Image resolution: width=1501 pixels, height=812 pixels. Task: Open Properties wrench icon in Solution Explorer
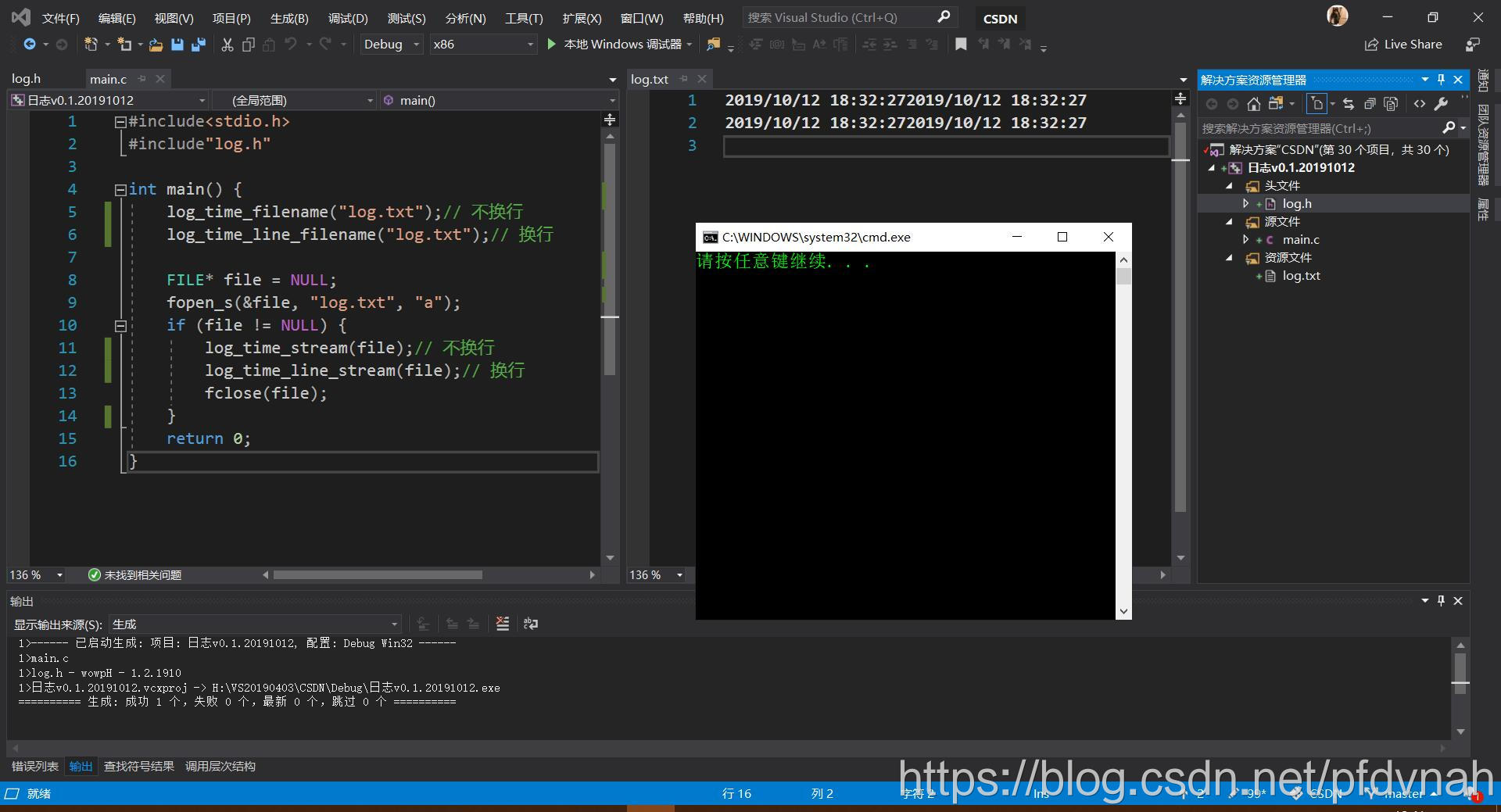click(1442, 104)
